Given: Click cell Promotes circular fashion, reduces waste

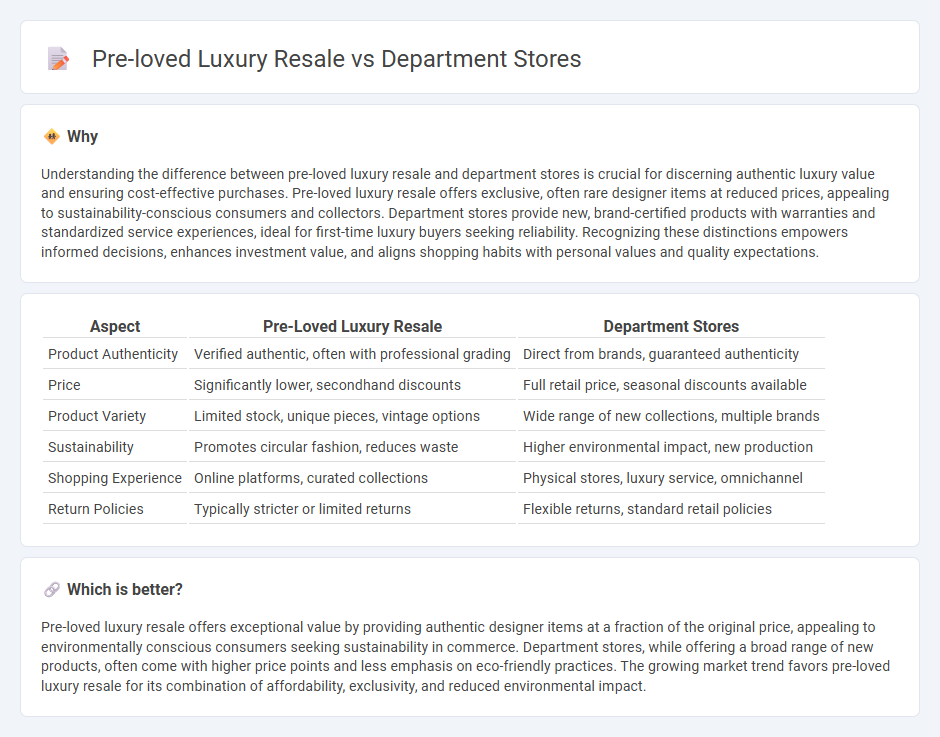Looking at the screenshot, I should [352, 447].
